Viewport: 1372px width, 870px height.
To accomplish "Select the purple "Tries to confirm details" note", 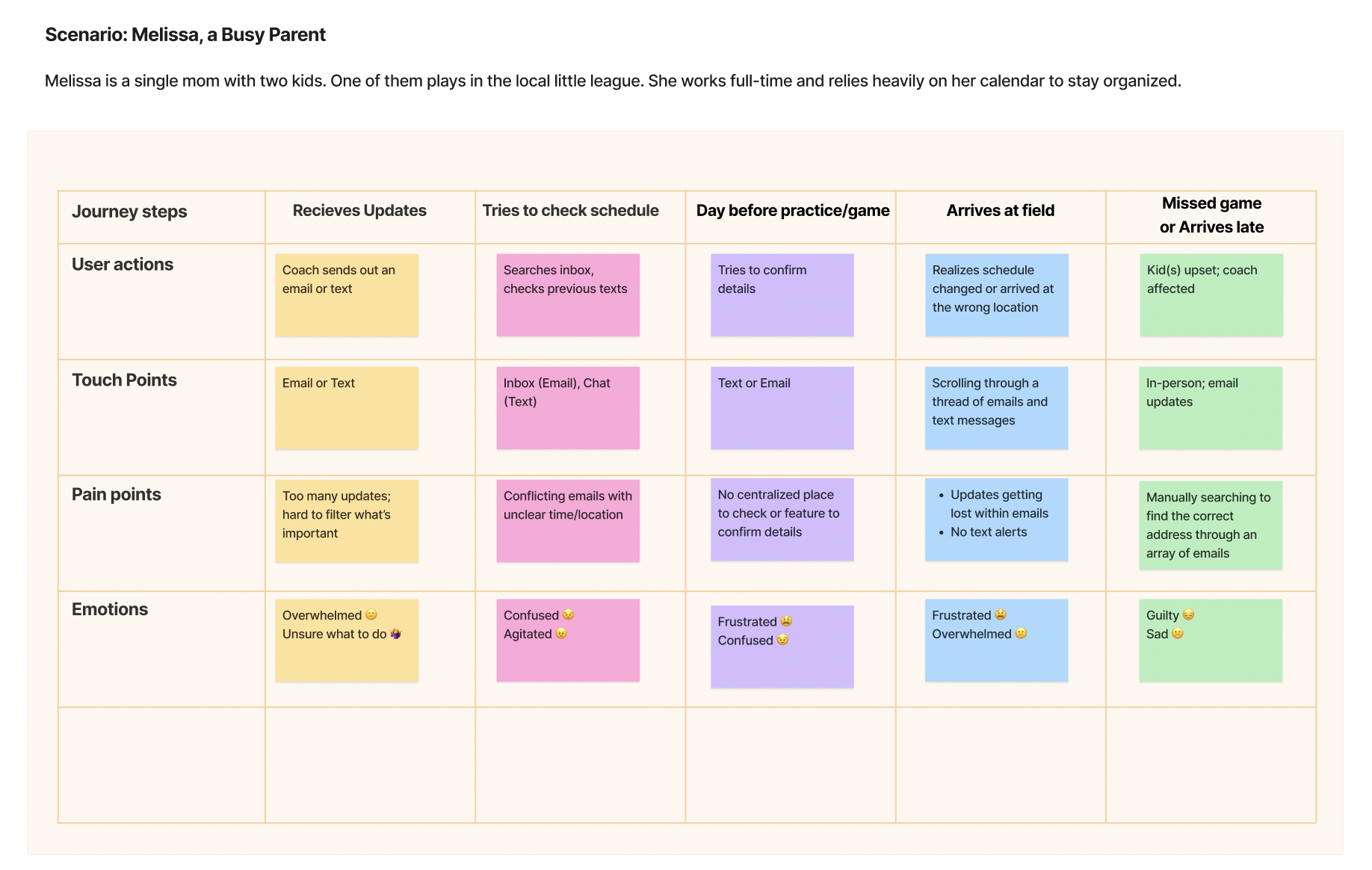I will point(782,295).
